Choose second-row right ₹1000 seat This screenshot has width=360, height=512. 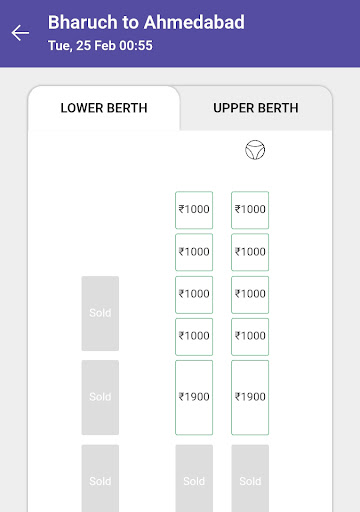pos(250,252)
